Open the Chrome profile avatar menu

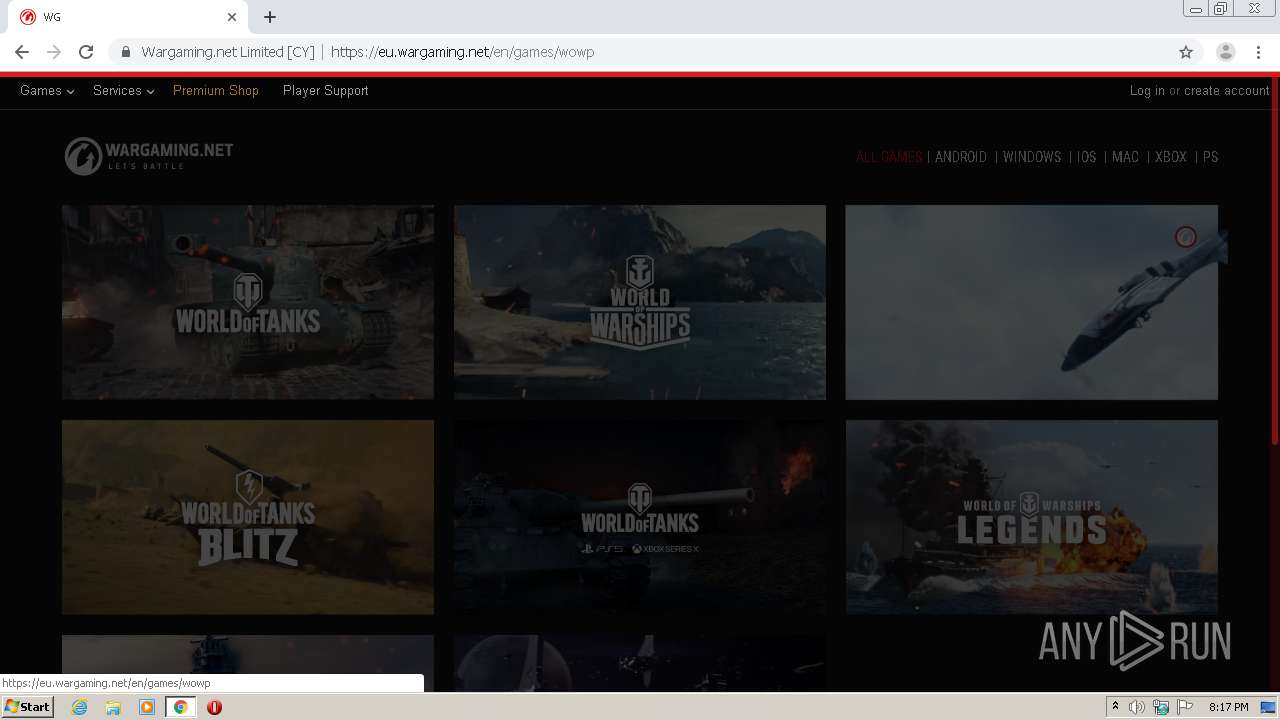[1225, 52]
